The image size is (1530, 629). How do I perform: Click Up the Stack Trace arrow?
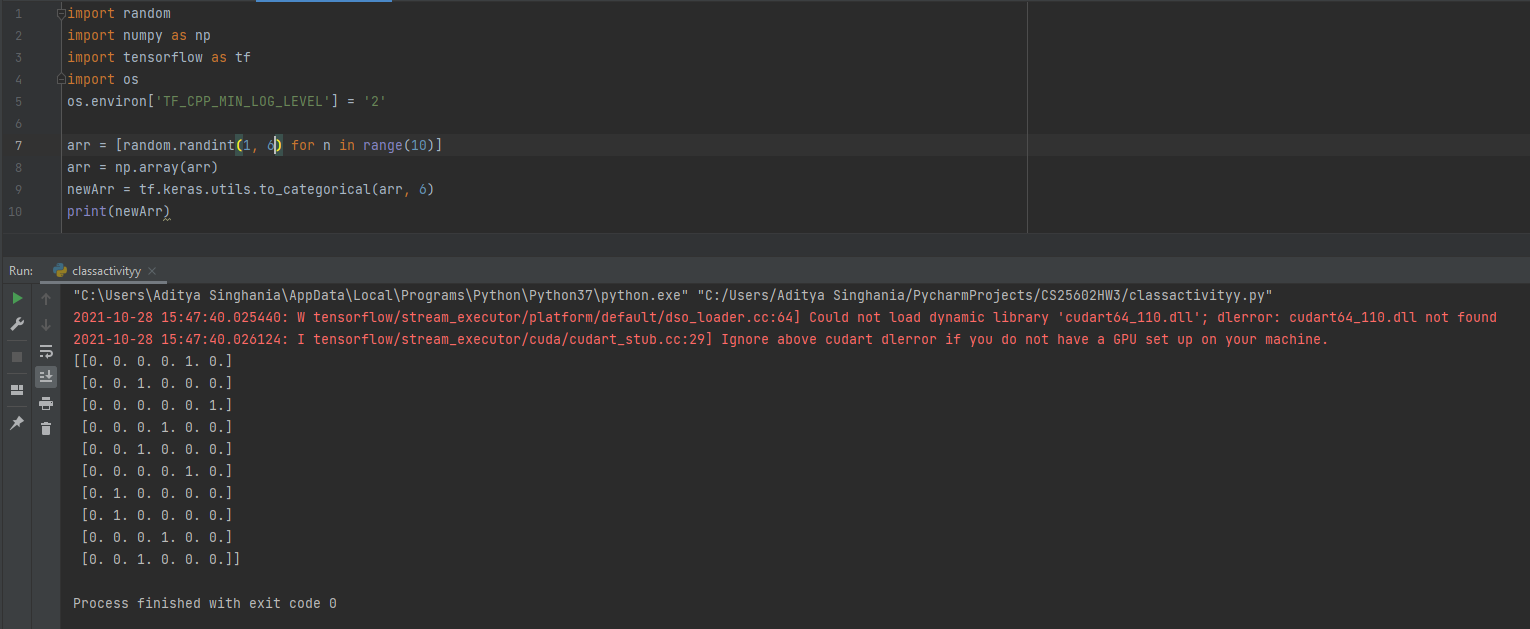click(46, 298)
